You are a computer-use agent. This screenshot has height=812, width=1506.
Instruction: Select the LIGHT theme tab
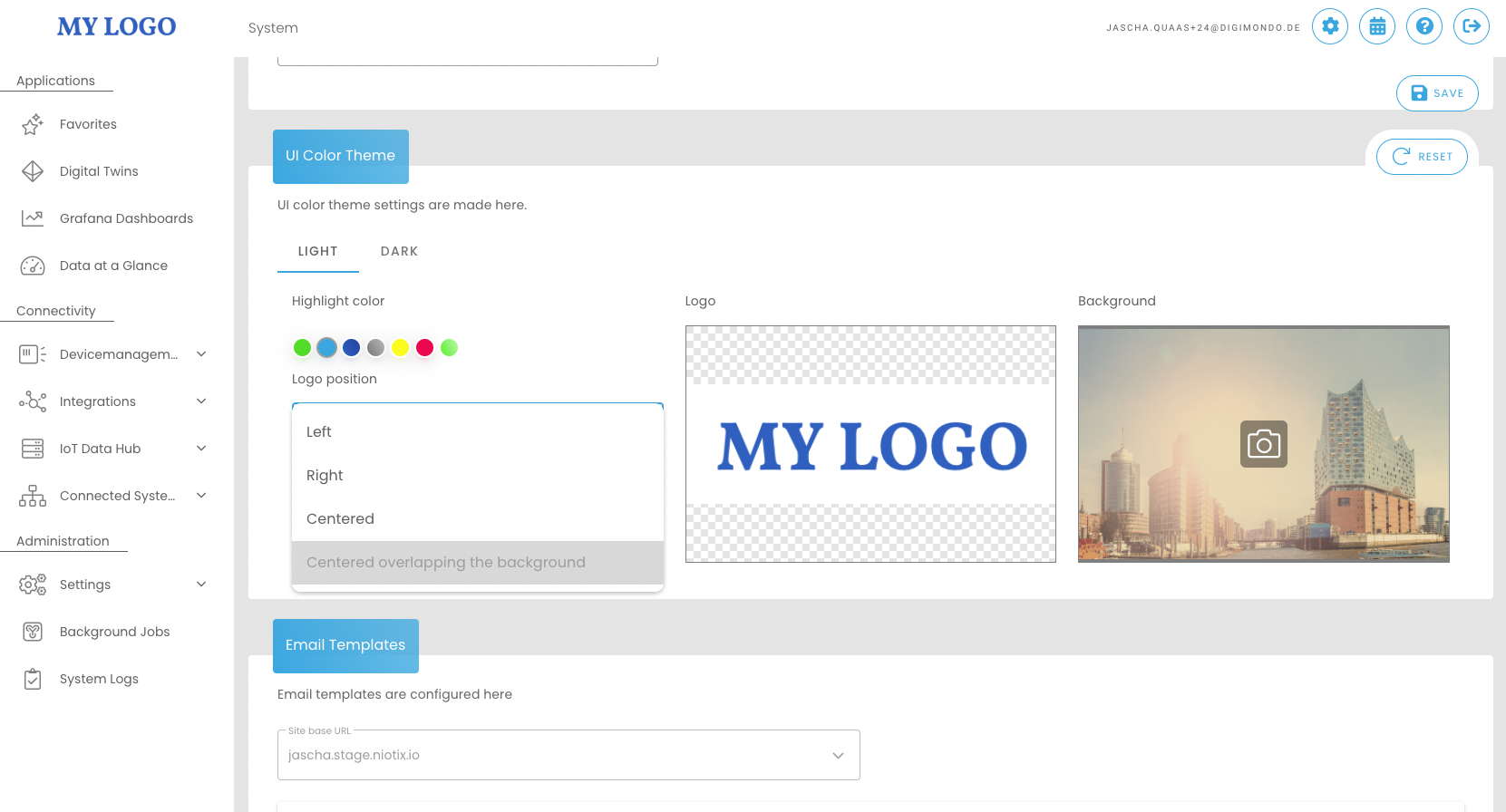[x=317, y=251]
